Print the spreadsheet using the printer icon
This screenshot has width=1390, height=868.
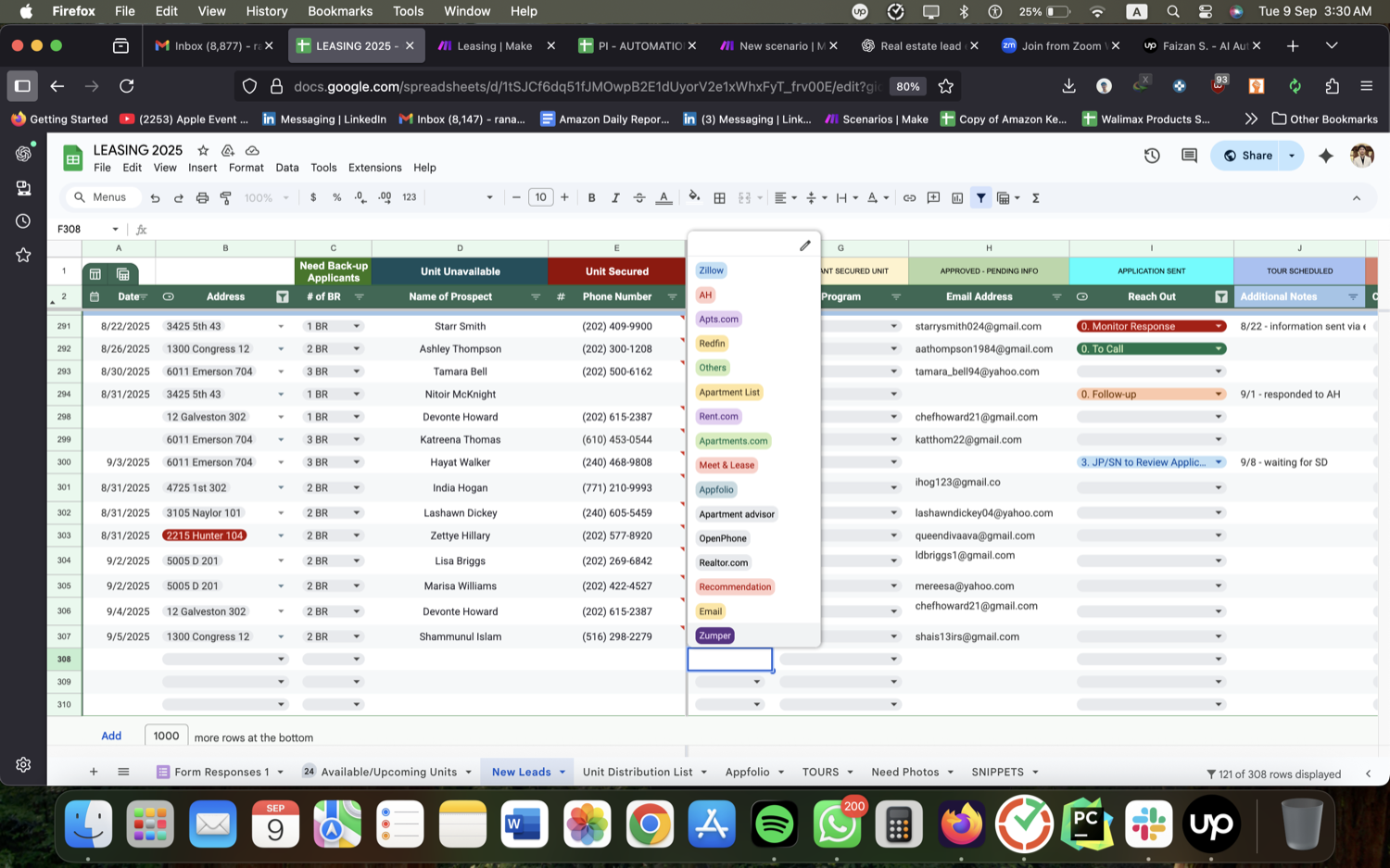[202, 197]
